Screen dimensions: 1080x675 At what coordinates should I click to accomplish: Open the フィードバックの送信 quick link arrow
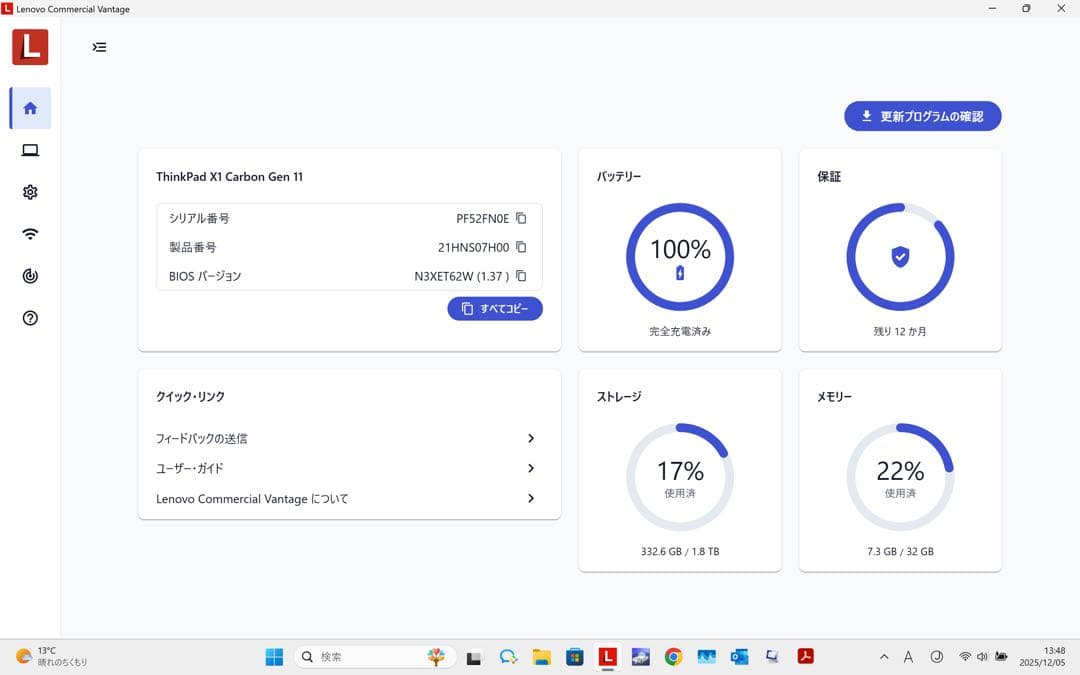click(x=531, y=438)
